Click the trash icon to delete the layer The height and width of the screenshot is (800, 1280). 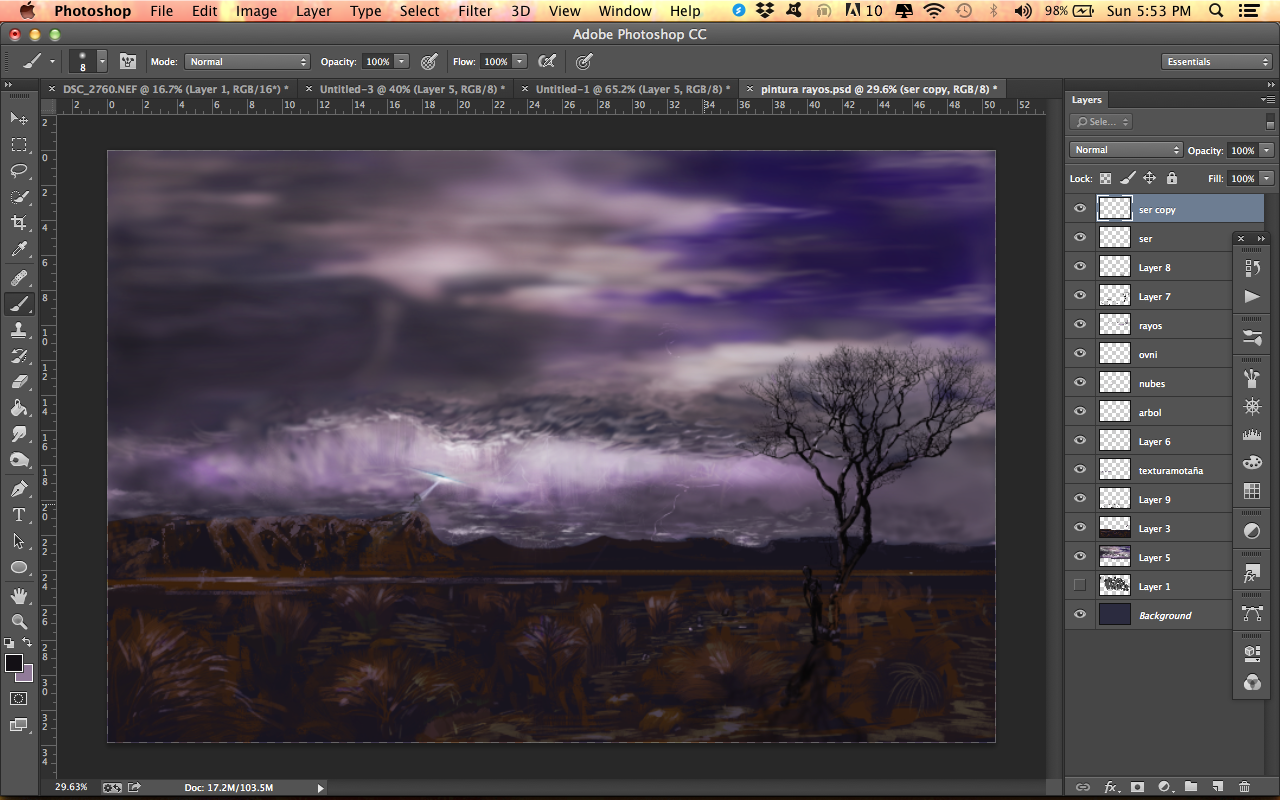coord(1245,788)
